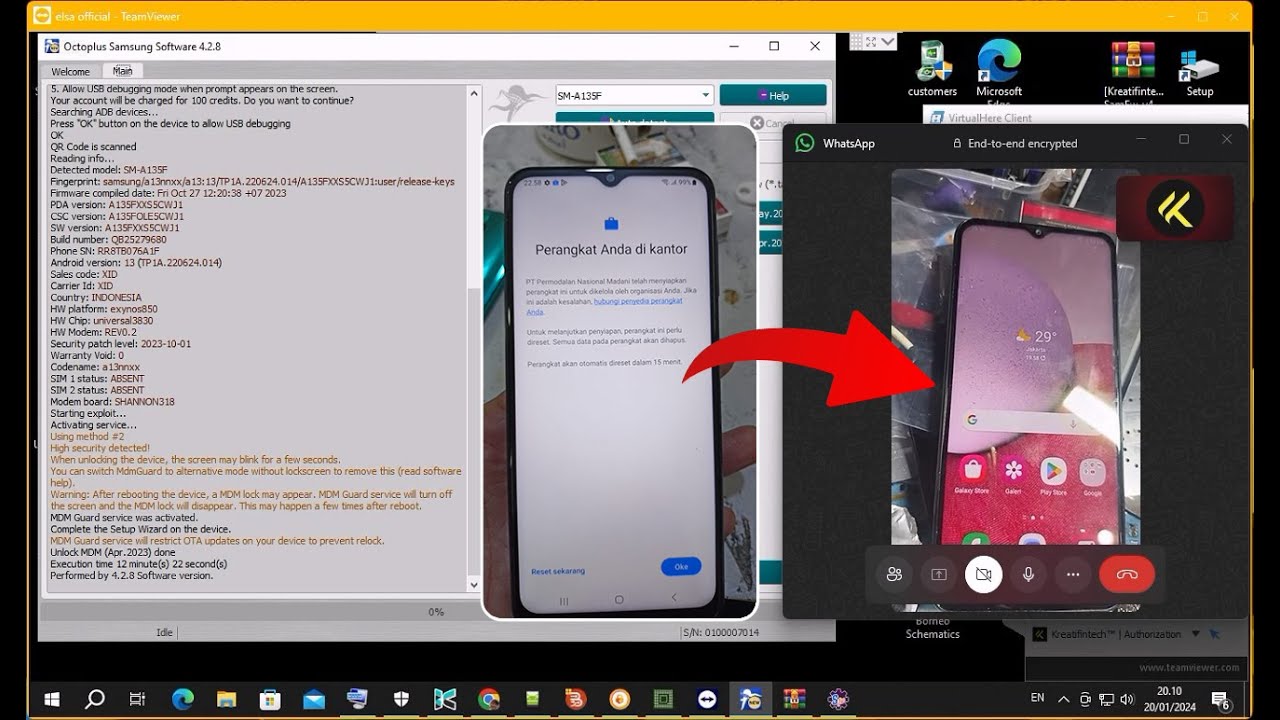Open more options in the WhatsApp call bar
Screen dimensions: 1280x720
point(1072,574)
